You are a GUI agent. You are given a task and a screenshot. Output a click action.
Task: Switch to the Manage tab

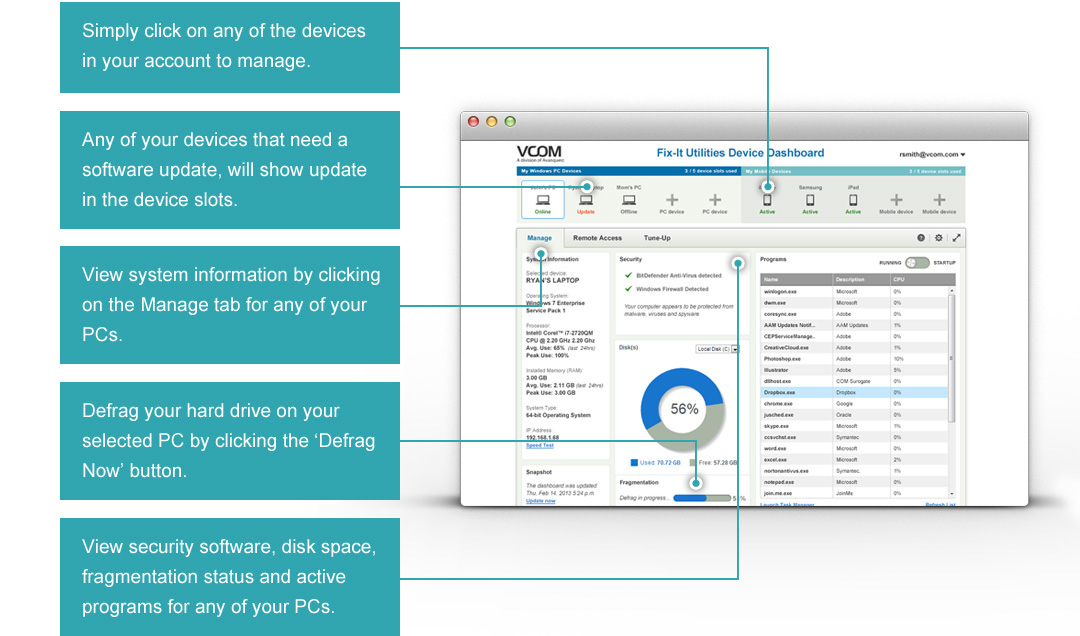tap(539, 238)
